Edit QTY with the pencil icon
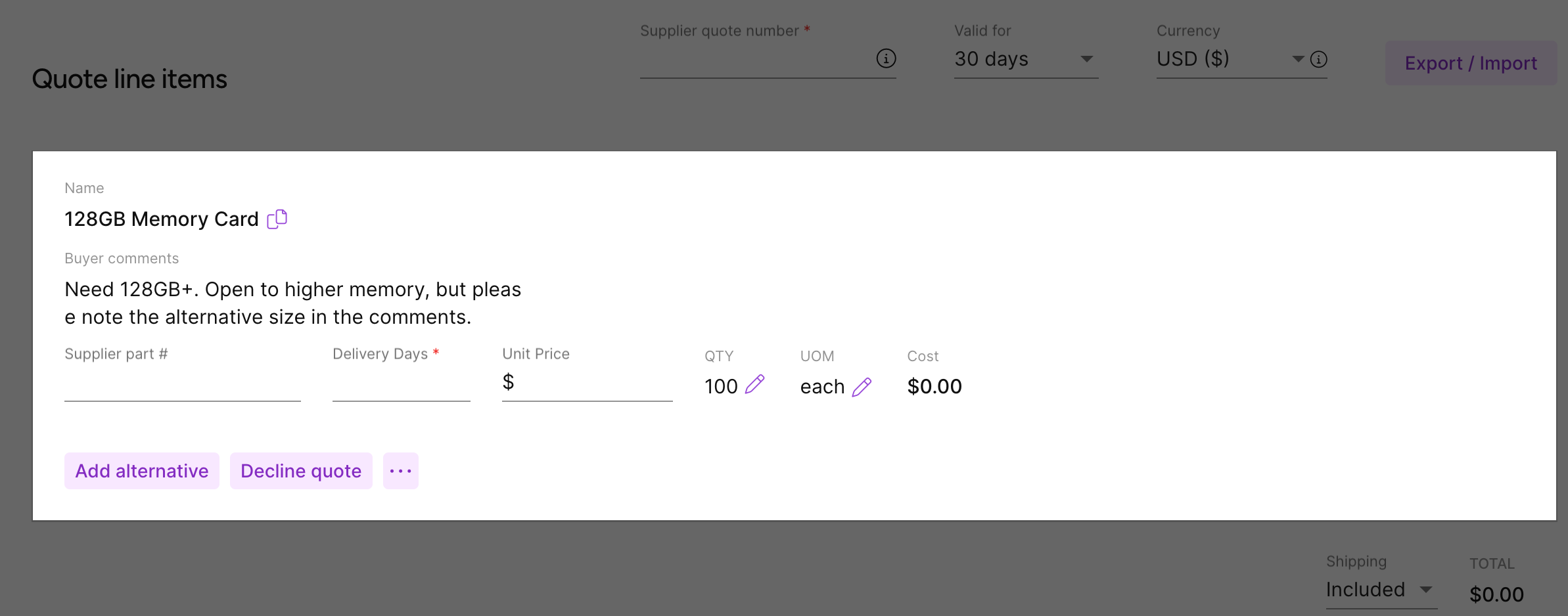Screen dimensions: 1568x616 coord(755,385)
